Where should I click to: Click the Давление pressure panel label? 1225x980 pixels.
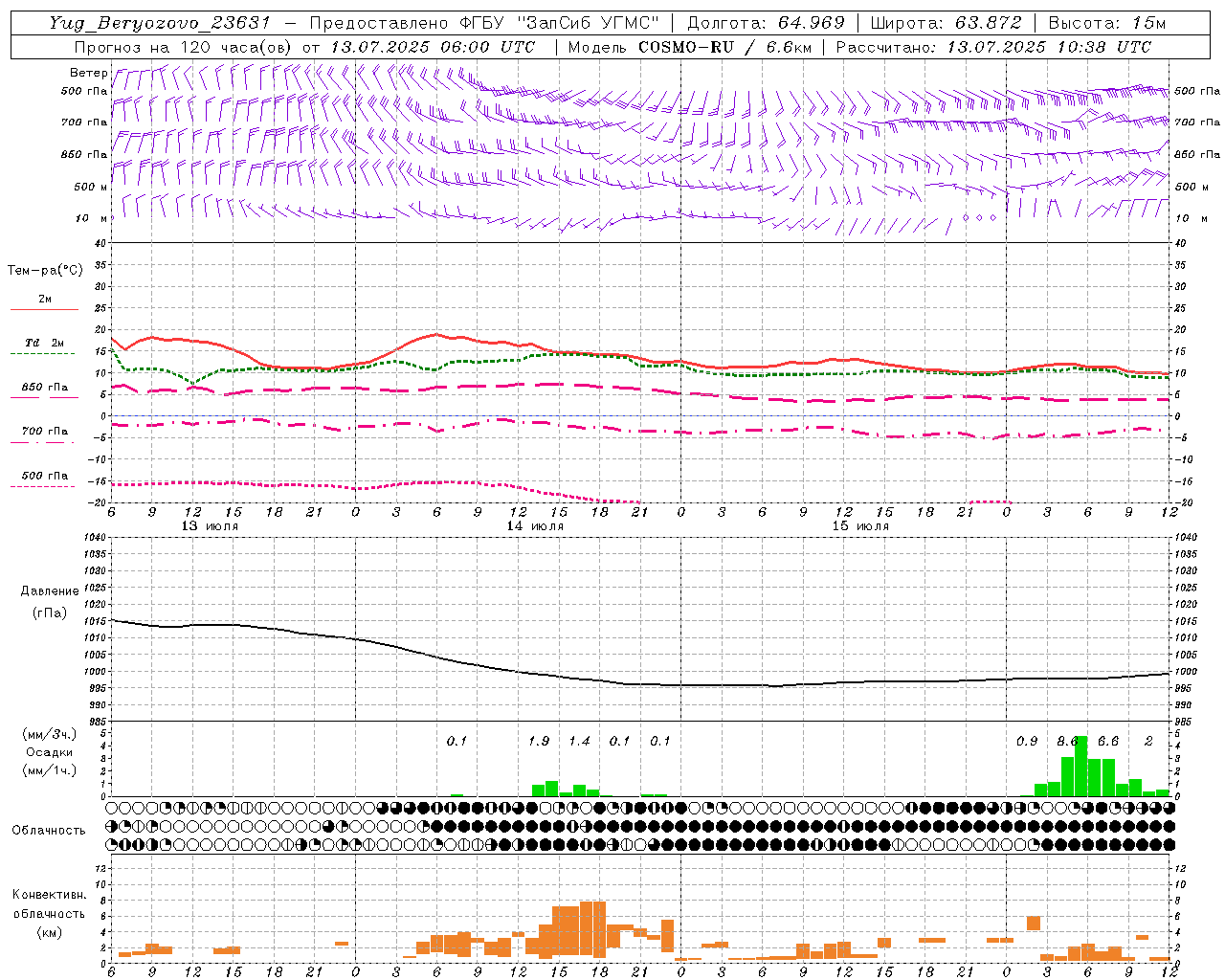[49, 591]
